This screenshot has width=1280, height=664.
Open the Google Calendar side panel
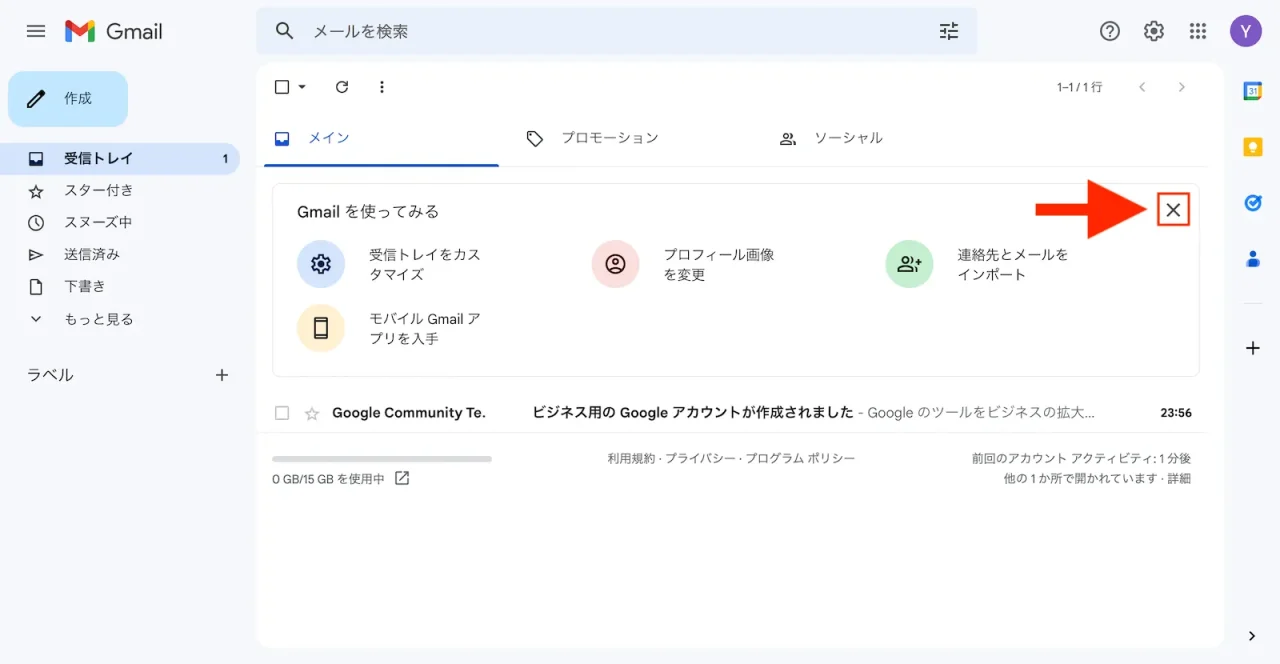1252,90
